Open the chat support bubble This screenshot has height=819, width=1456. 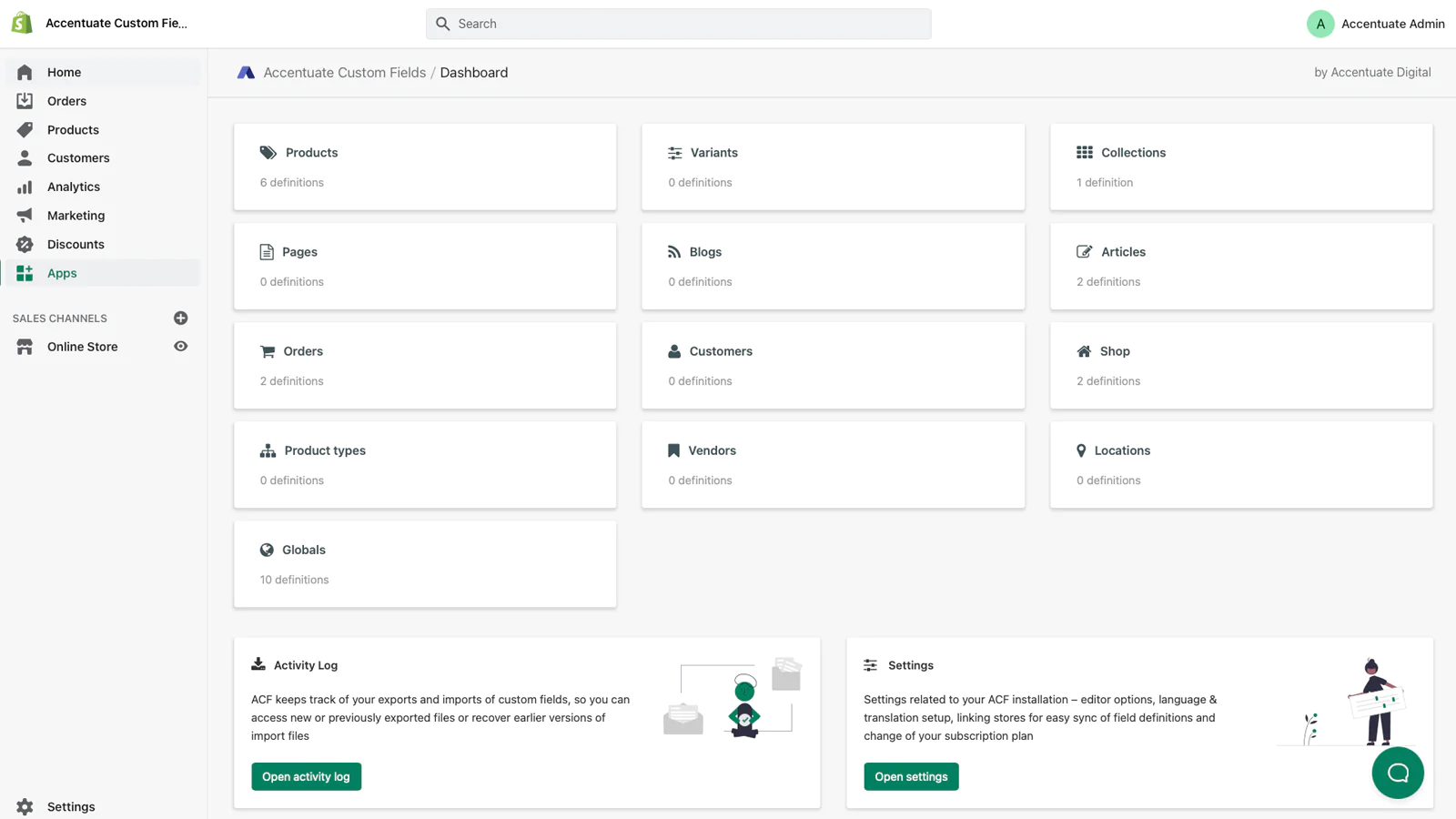pos(1397,773)
